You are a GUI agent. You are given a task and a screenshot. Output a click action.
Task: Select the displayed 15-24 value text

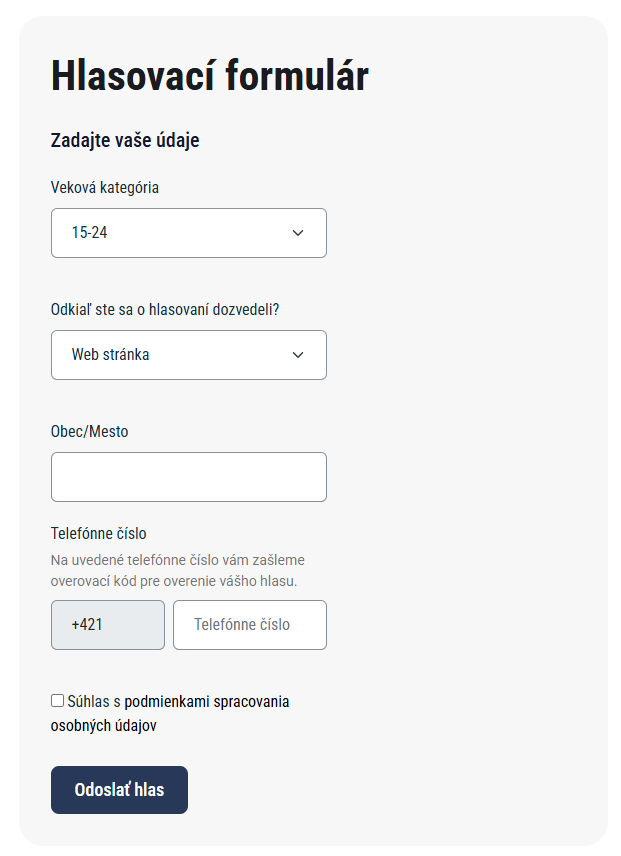(x=89, y=233)
